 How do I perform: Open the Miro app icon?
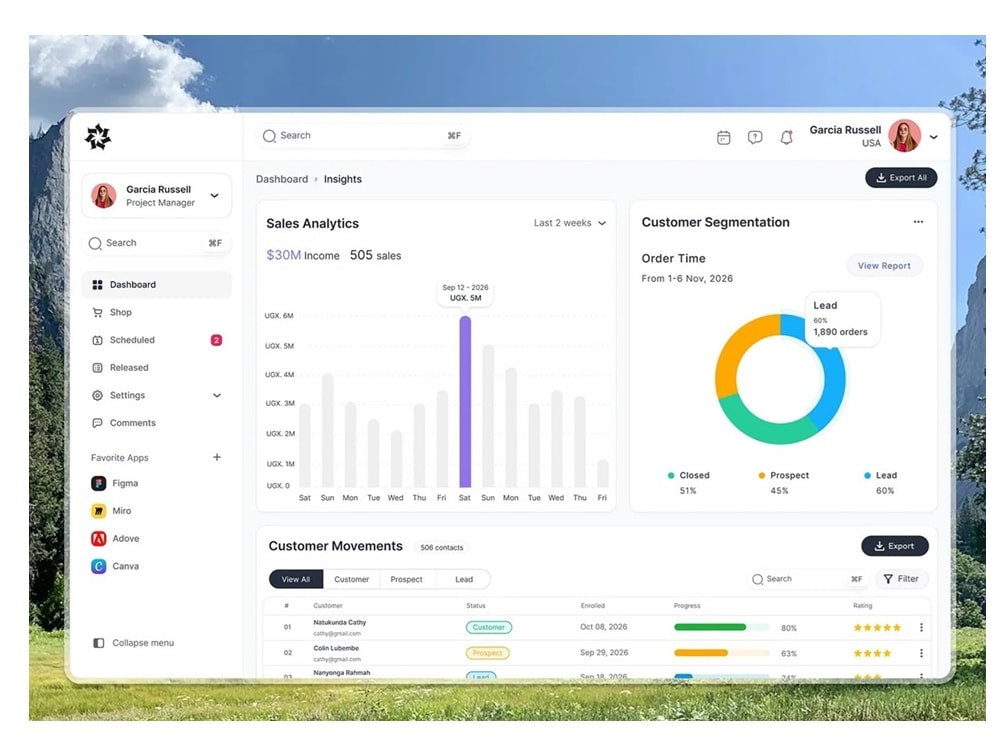99,511
